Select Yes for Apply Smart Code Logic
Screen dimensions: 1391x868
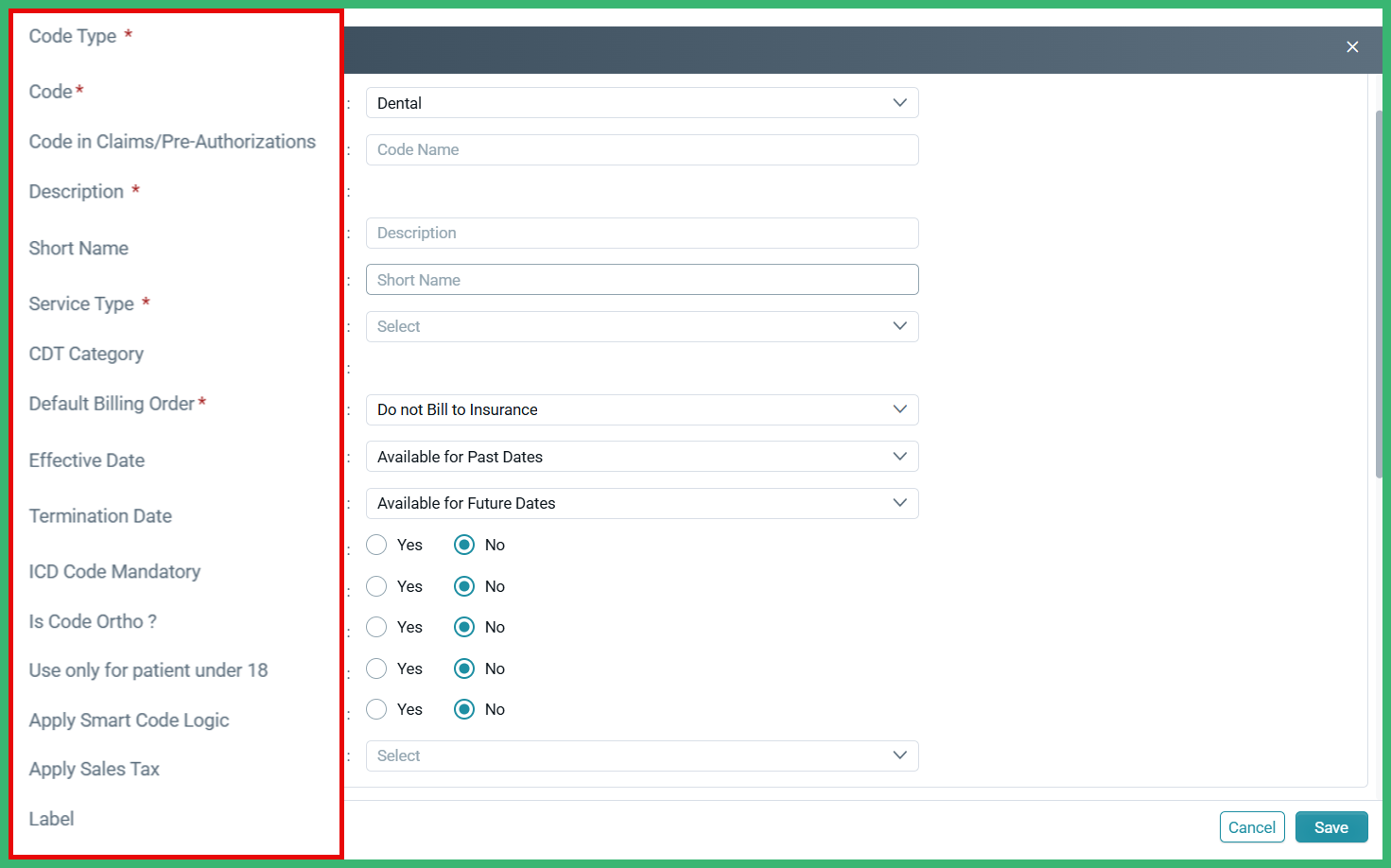coord(375,668)
